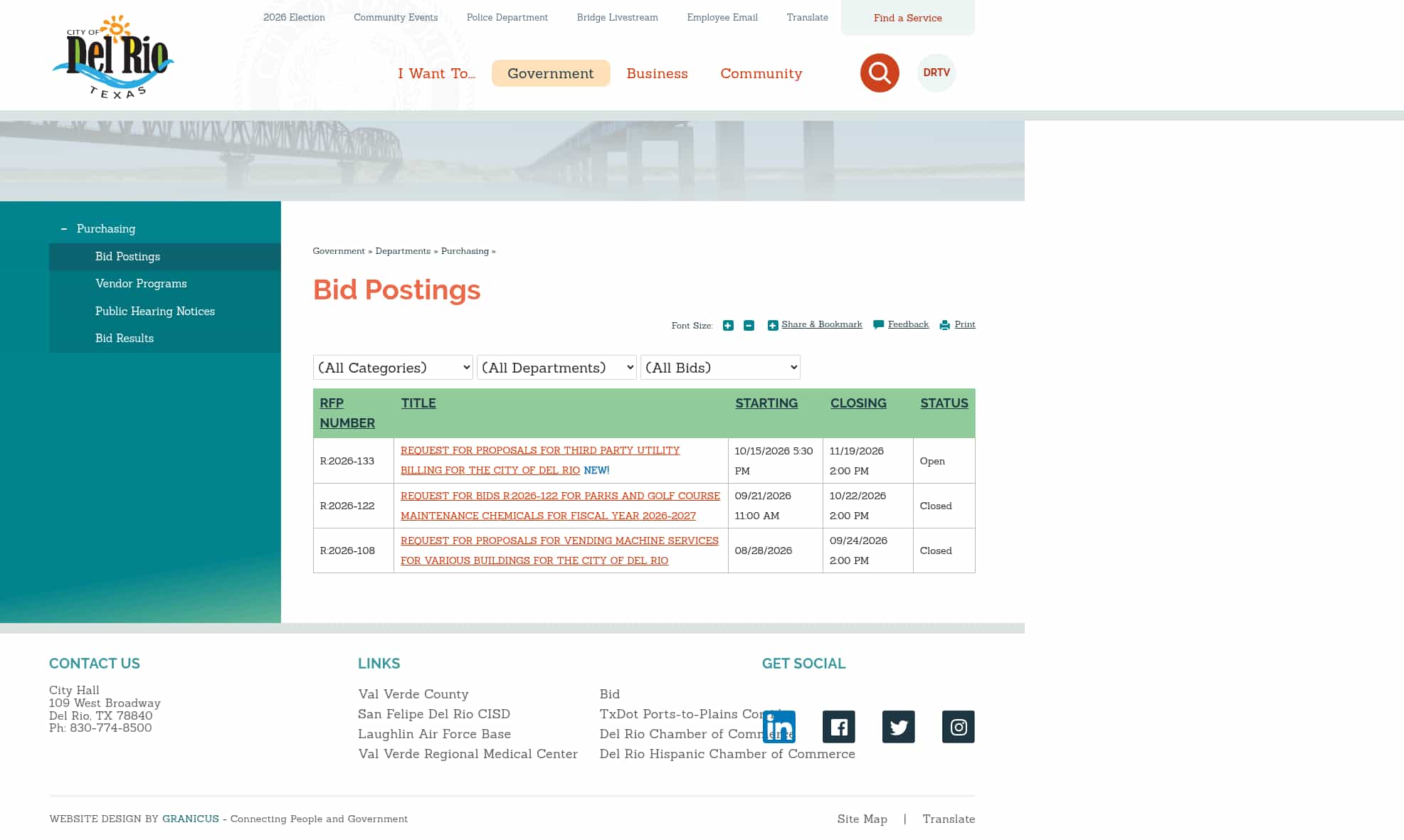Screen dimensions: 1404x840
Task: Open the GRANICUS link in footer
Action: [x=191, y=819]
